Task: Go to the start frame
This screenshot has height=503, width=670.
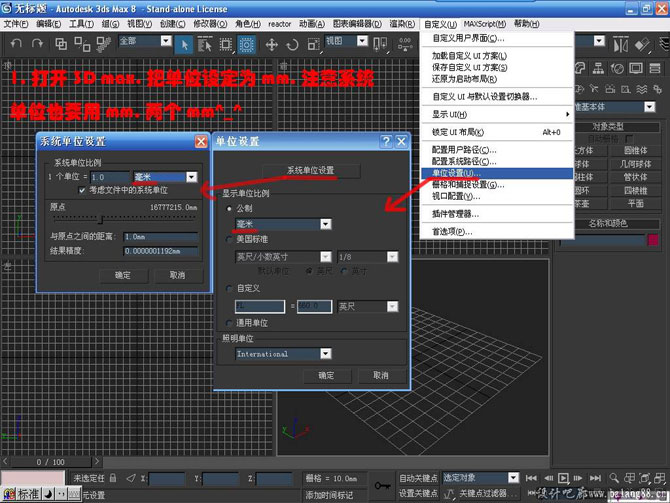Action: tap(531, 478)
